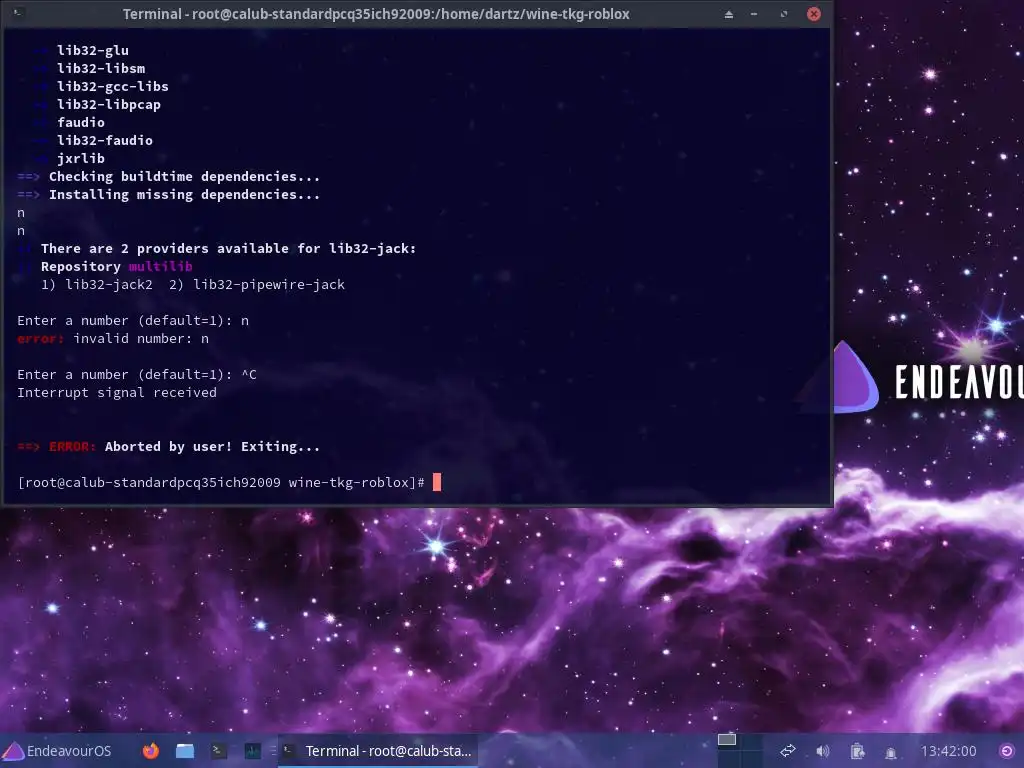
Task: Shade the terminal window with the roll-up button
Action: point(729,14)
